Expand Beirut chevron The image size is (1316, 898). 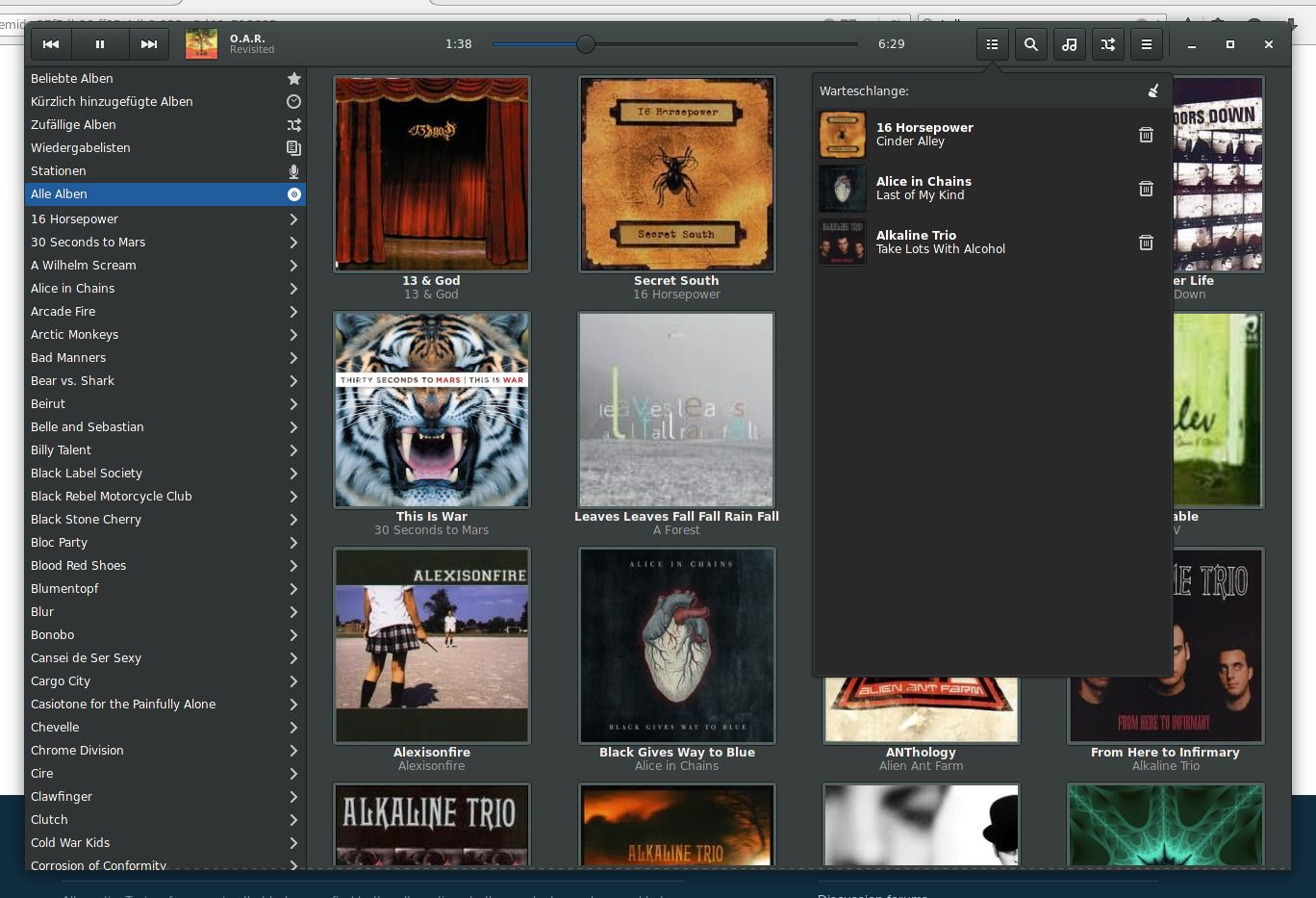[293, 404]
